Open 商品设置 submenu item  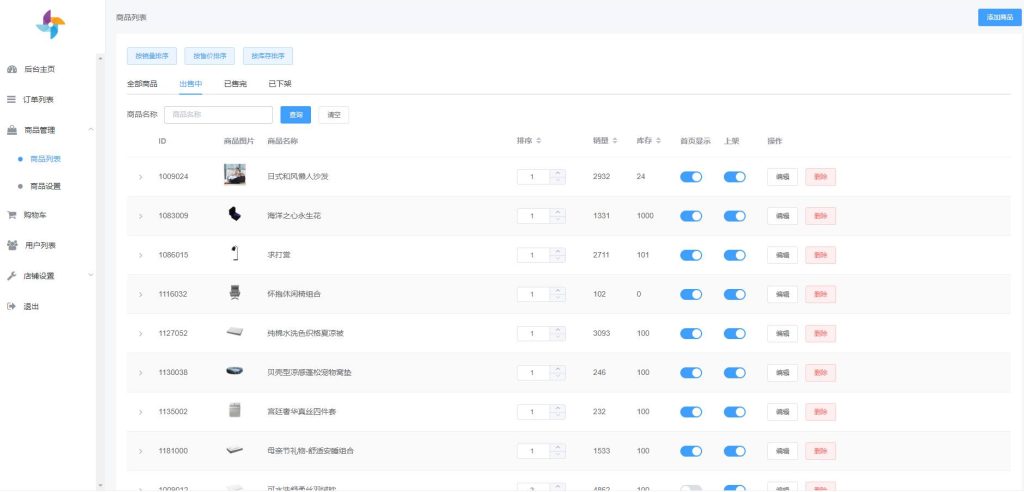(46, 186)
